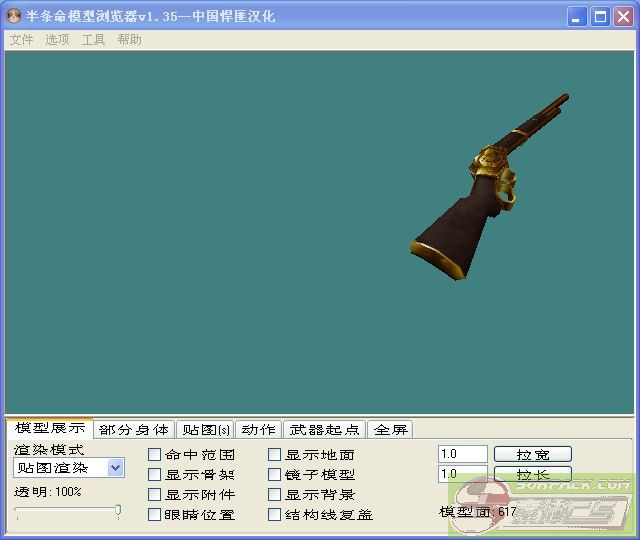The height and width of the screenshot is (540, 640).
Task: Switch to the 动作 tab
Action: click(258, 430)
